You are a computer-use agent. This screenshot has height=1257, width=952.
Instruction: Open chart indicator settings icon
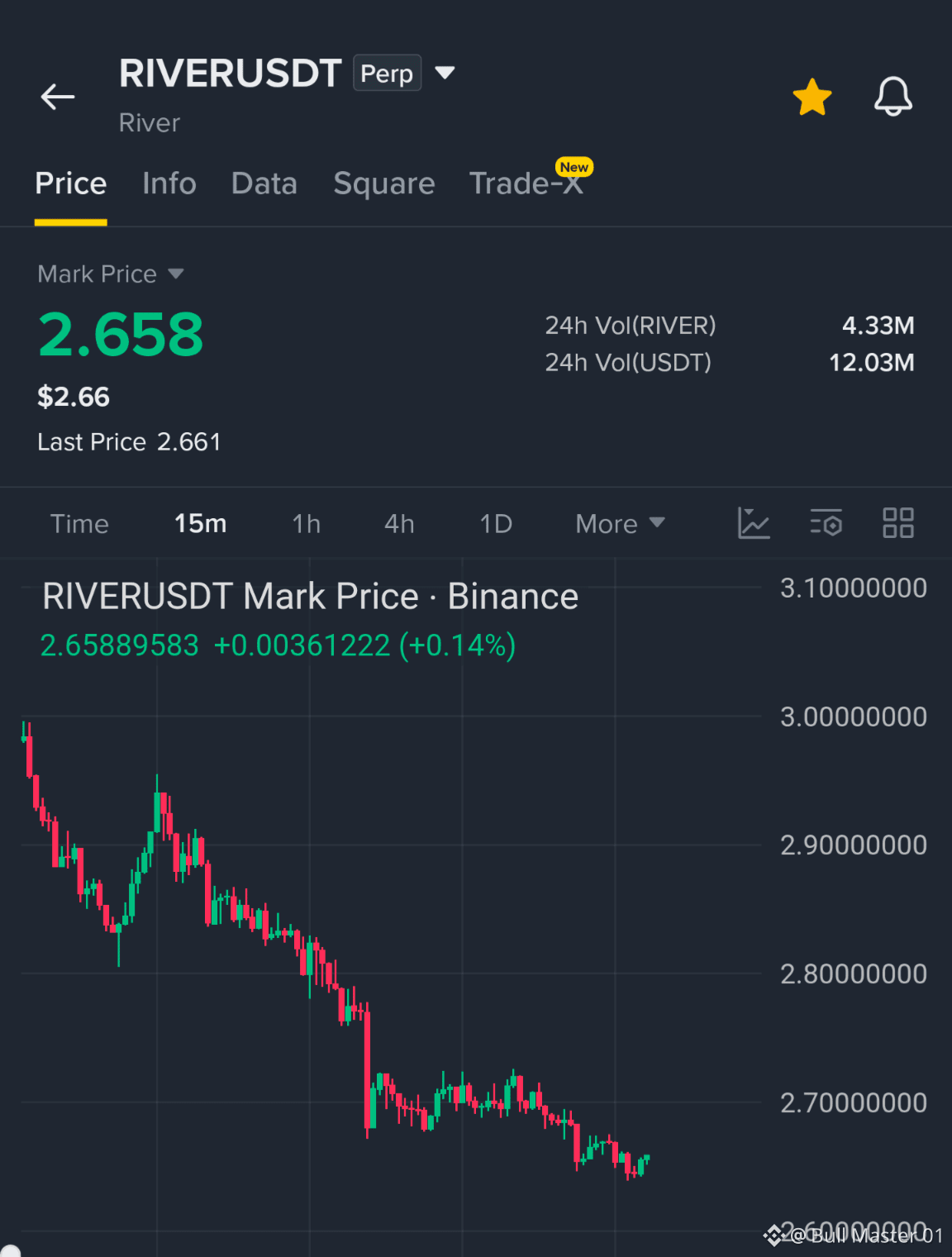pyautogui.click(x=826, y=523)
